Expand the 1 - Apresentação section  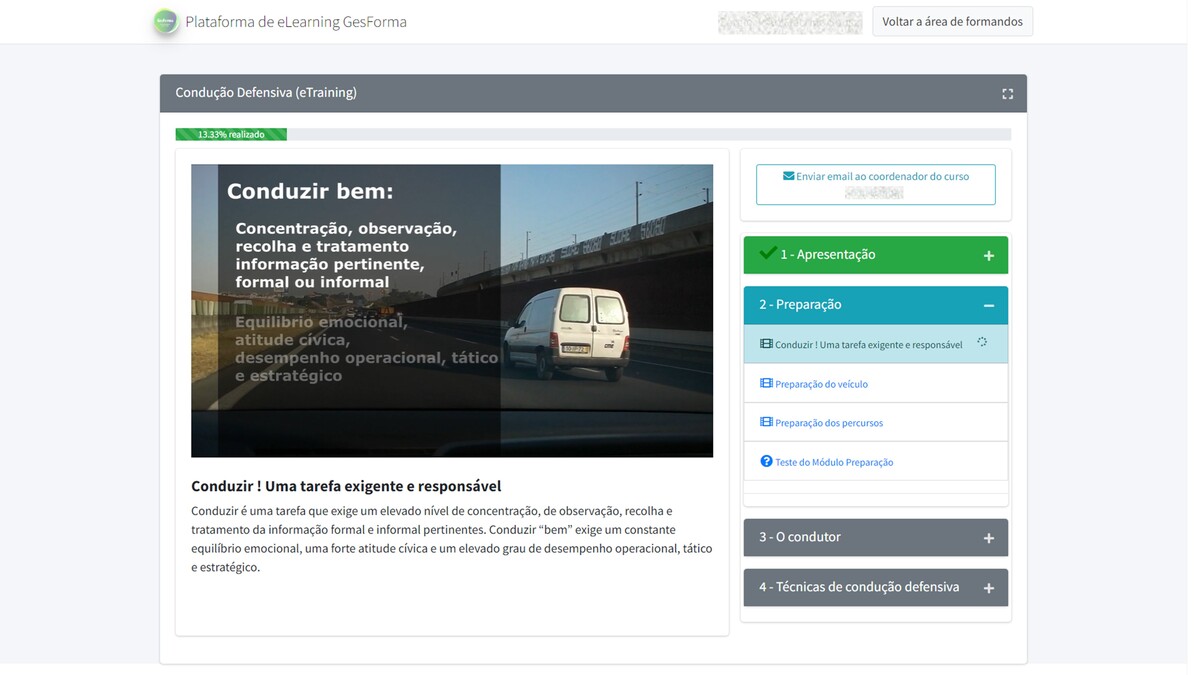[988, 256]
